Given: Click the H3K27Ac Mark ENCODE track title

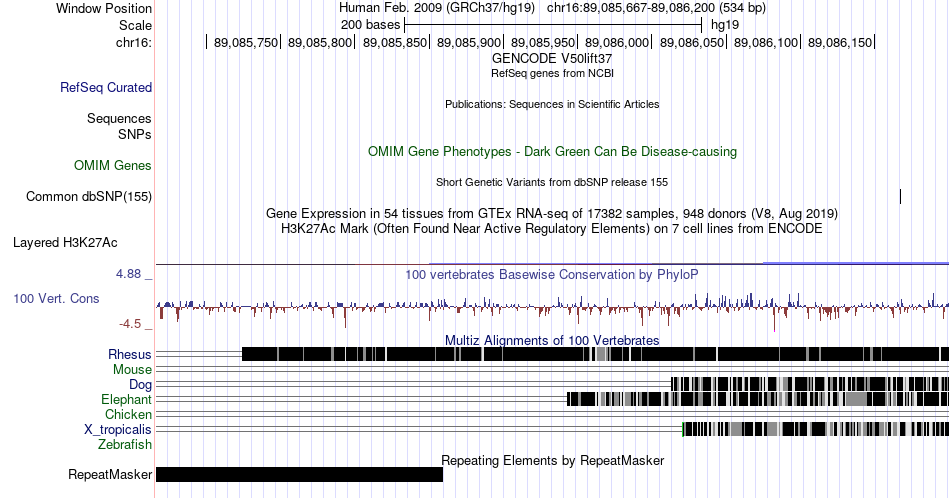Looking at the screenshot, I should click(x=552, y=228).
